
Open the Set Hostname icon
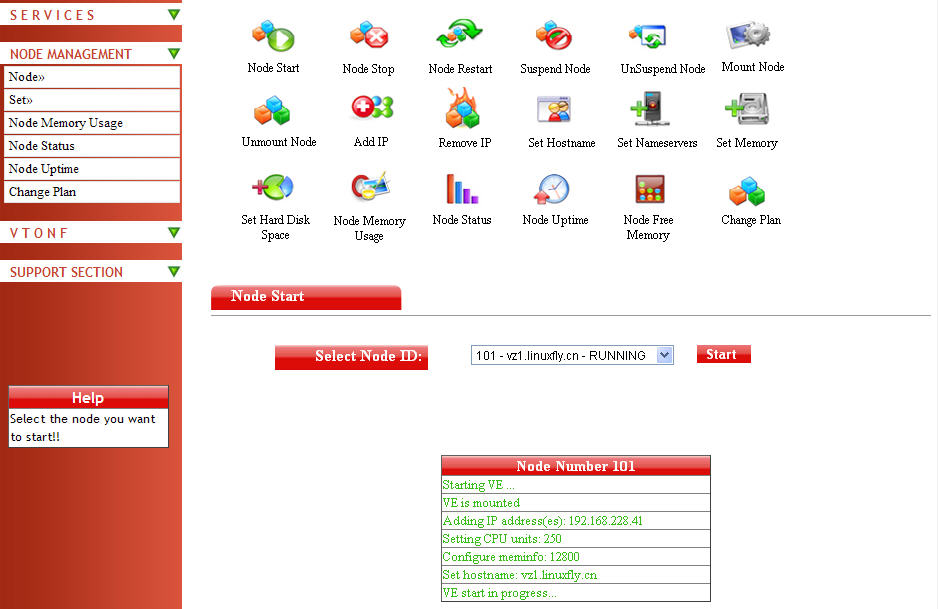point(554,109)
